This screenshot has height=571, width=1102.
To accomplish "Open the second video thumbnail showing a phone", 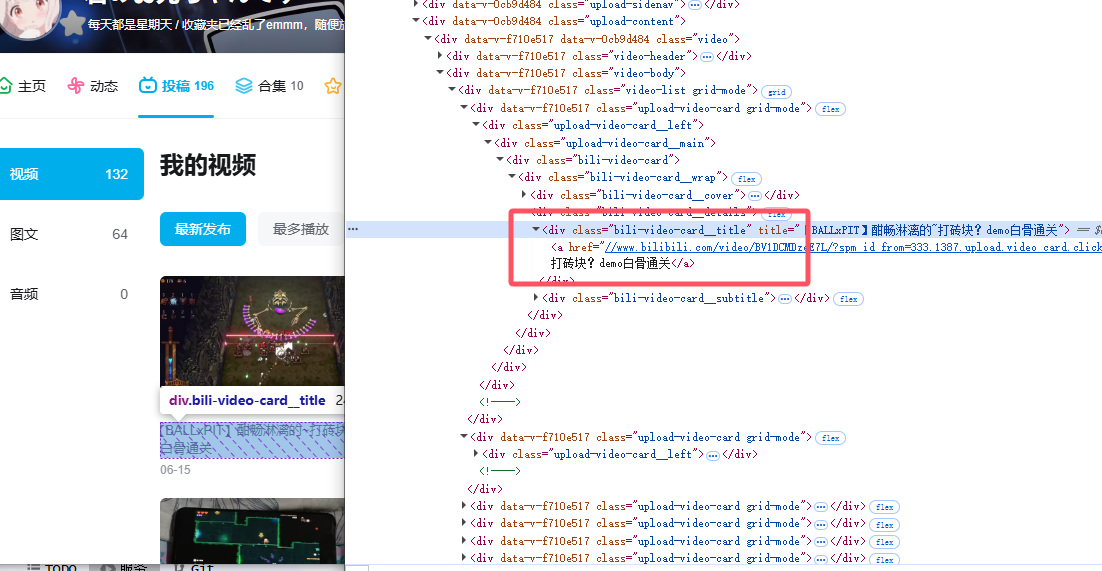I will coord(252,532).
